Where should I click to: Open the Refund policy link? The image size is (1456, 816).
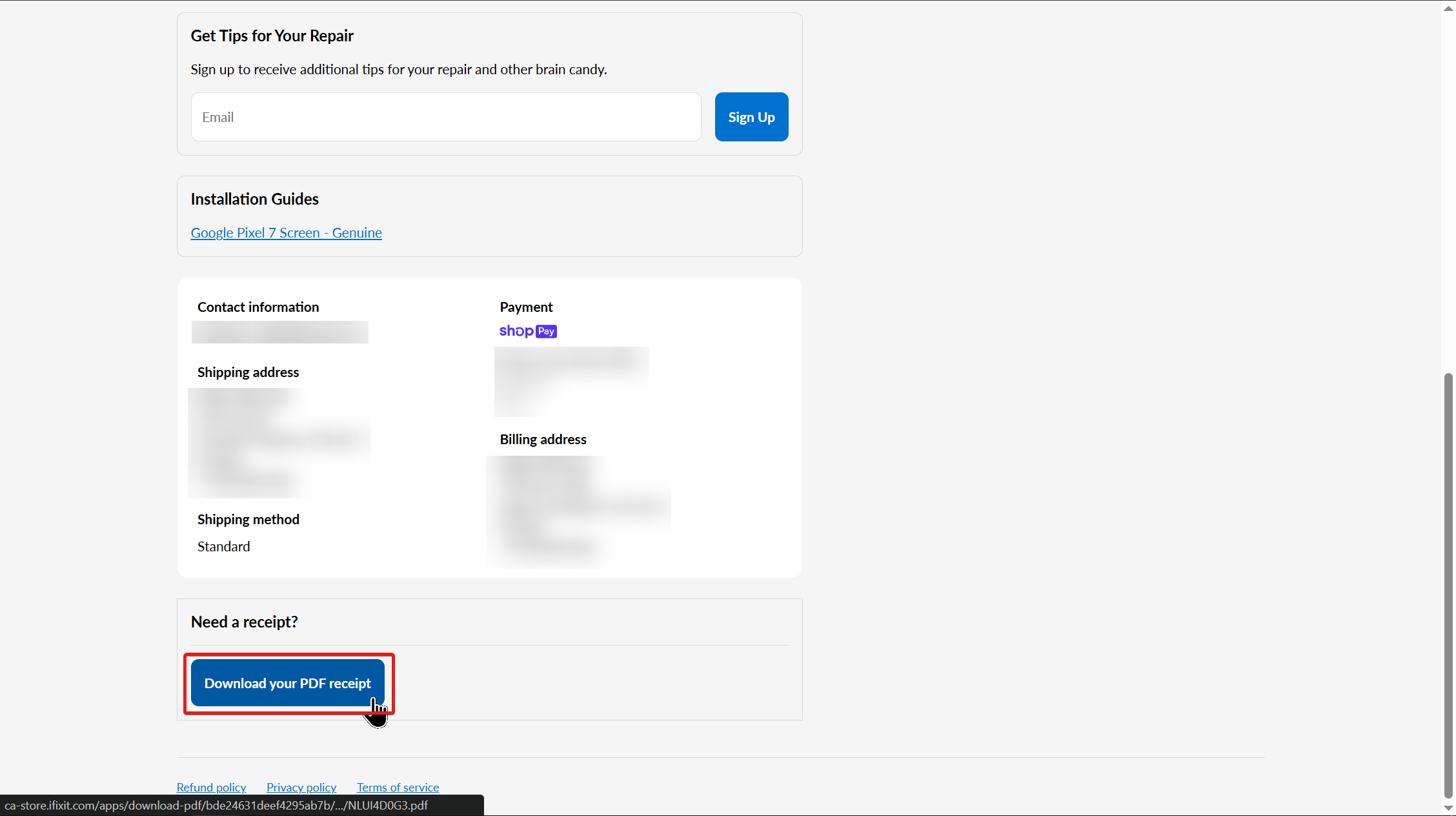(x=211, y=787)
